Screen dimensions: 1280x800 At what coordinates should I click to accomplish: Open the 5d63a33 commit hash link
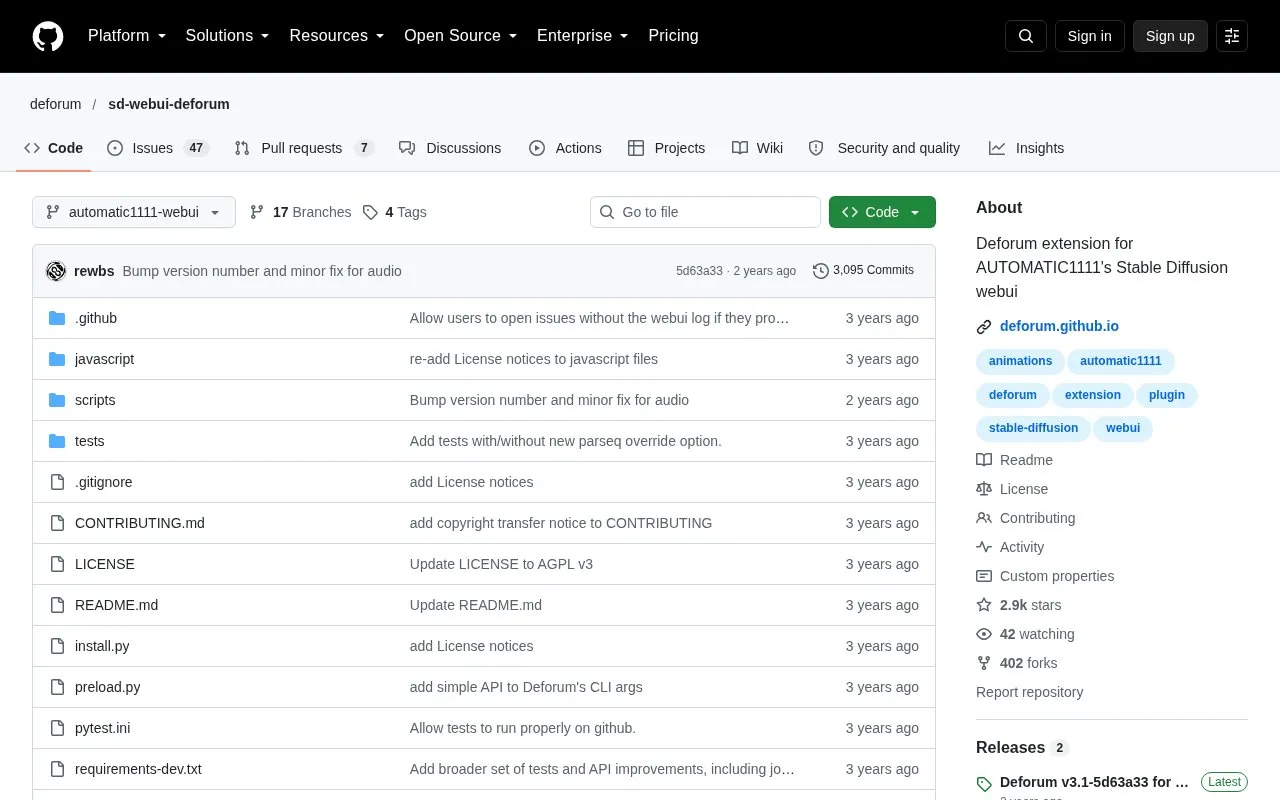tap(699, 271)
